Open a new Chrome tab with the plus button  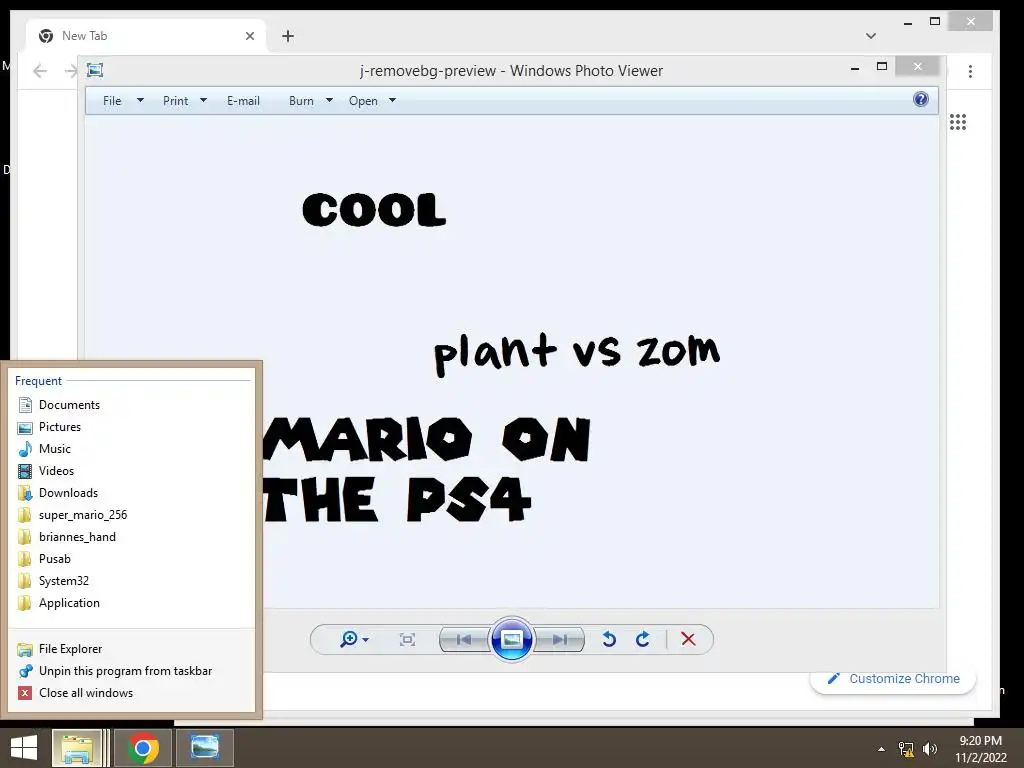click(288, 36)
